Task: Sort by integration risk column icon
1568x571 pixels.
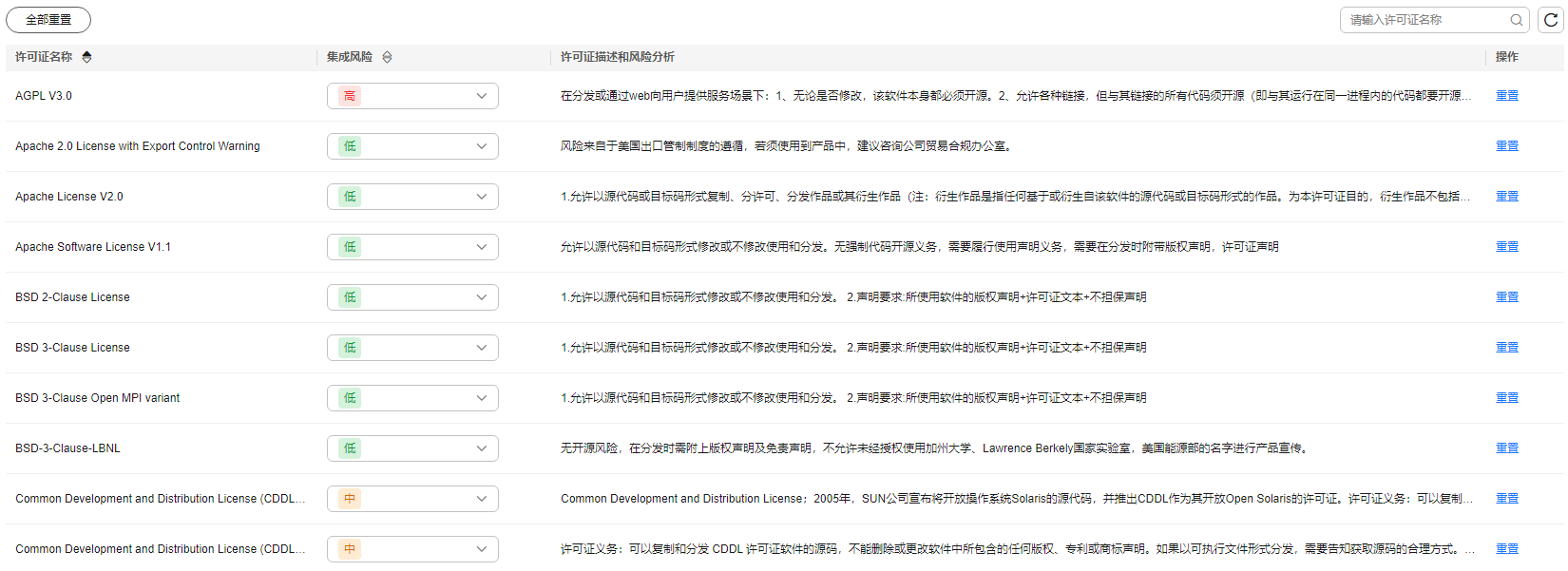Action: coord(387,57)
